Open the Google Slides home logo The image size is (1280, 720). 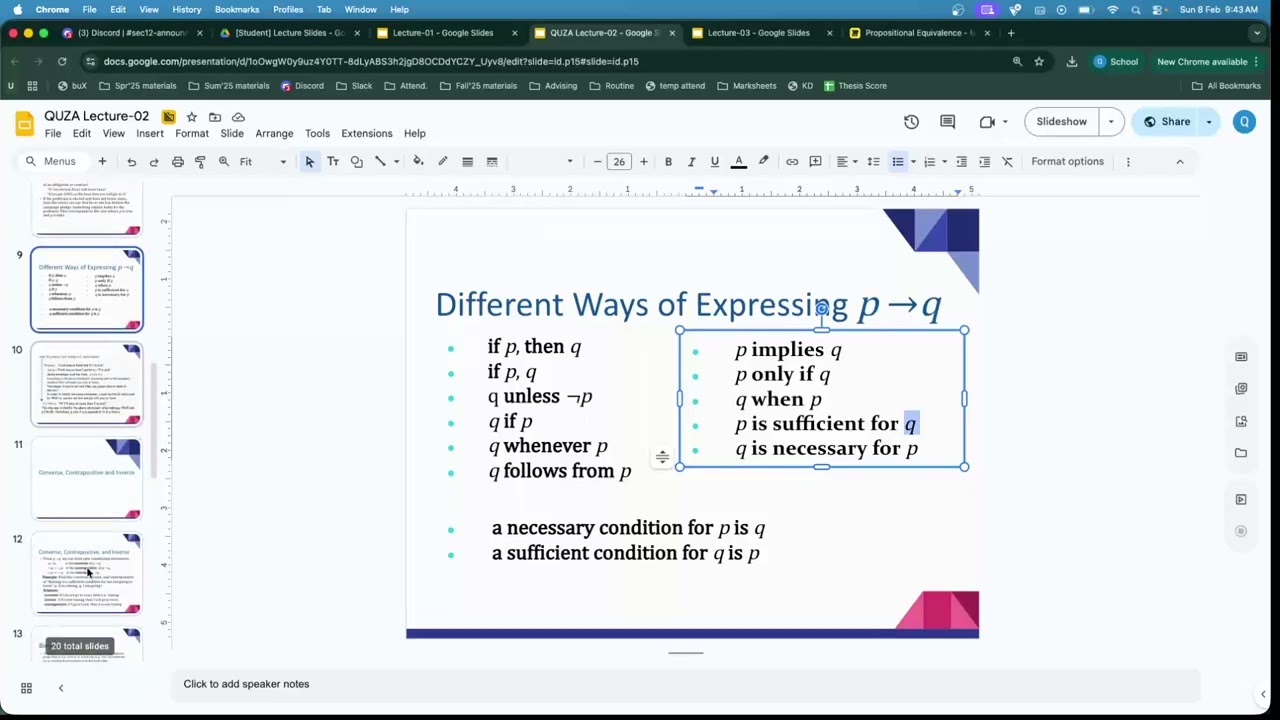[24, 123]
